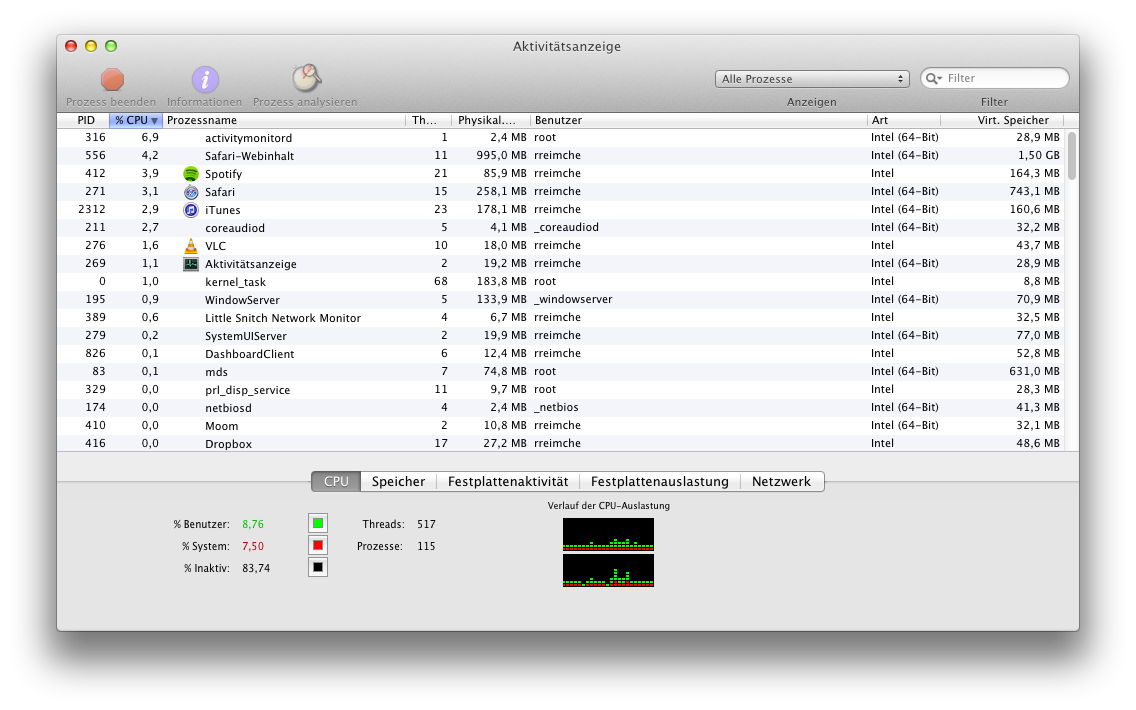Select the Safari-Webinhalt process row
This screenshot has width=1136, height=710.
pos(561,156)
